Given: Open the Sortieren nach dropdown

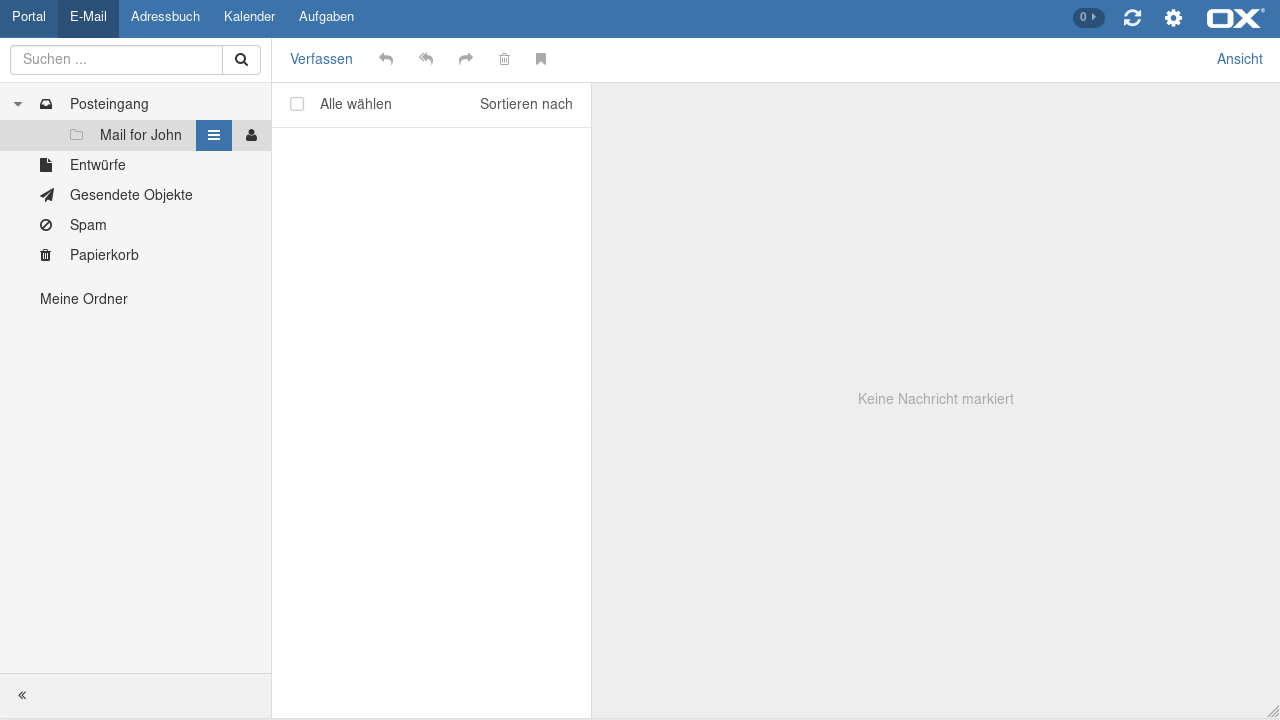Looking at the screenshot, I should (x=526, y=104).
